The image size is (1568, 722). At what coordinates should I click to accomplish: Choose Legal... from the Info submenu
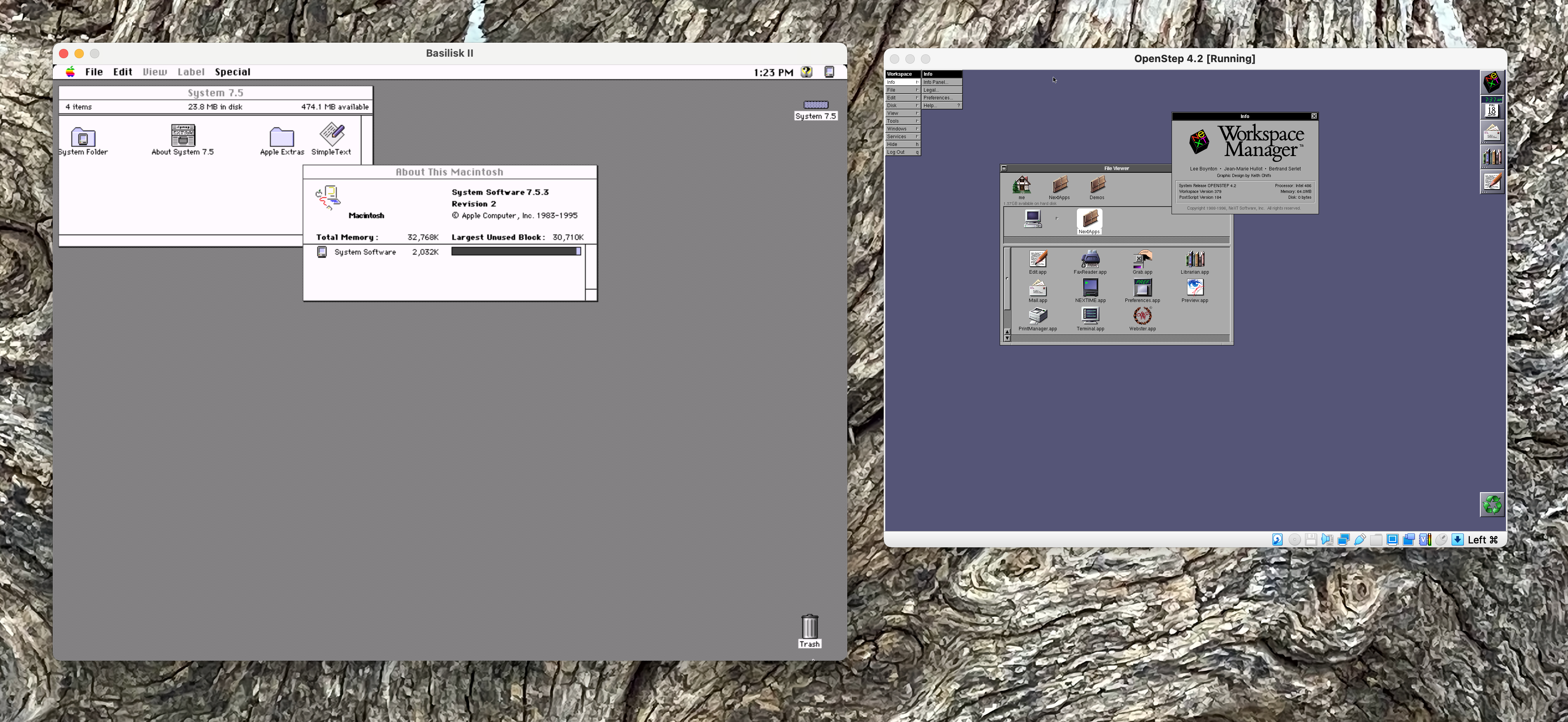pos(941,90)
